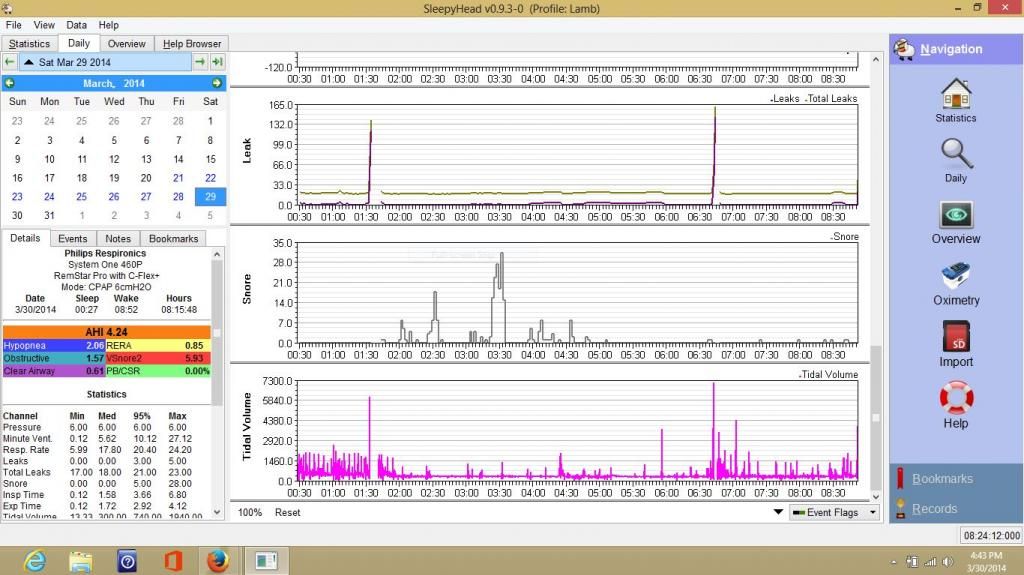Open the Bookmarks tab in details pane
Screen dimensions: 1024x575
(174, 238)
